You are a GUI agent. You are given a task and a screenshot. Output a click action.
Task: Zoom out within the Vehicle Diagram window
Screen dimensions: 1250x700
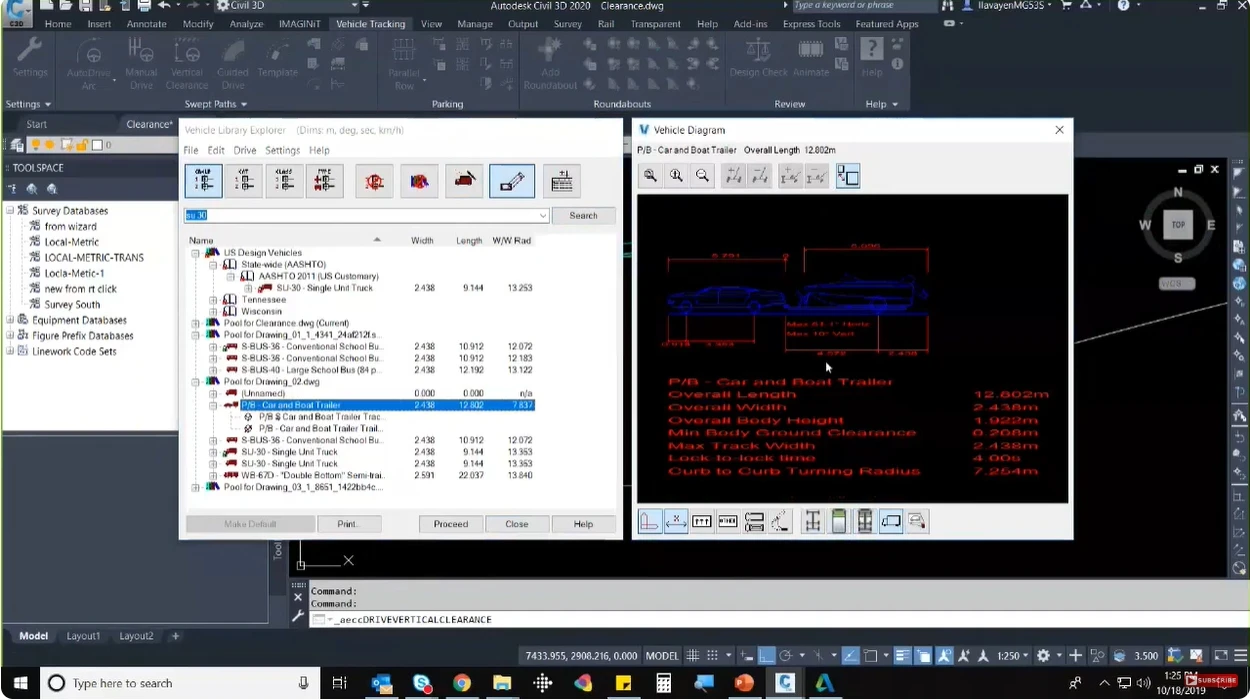click(x=700, y=176)
